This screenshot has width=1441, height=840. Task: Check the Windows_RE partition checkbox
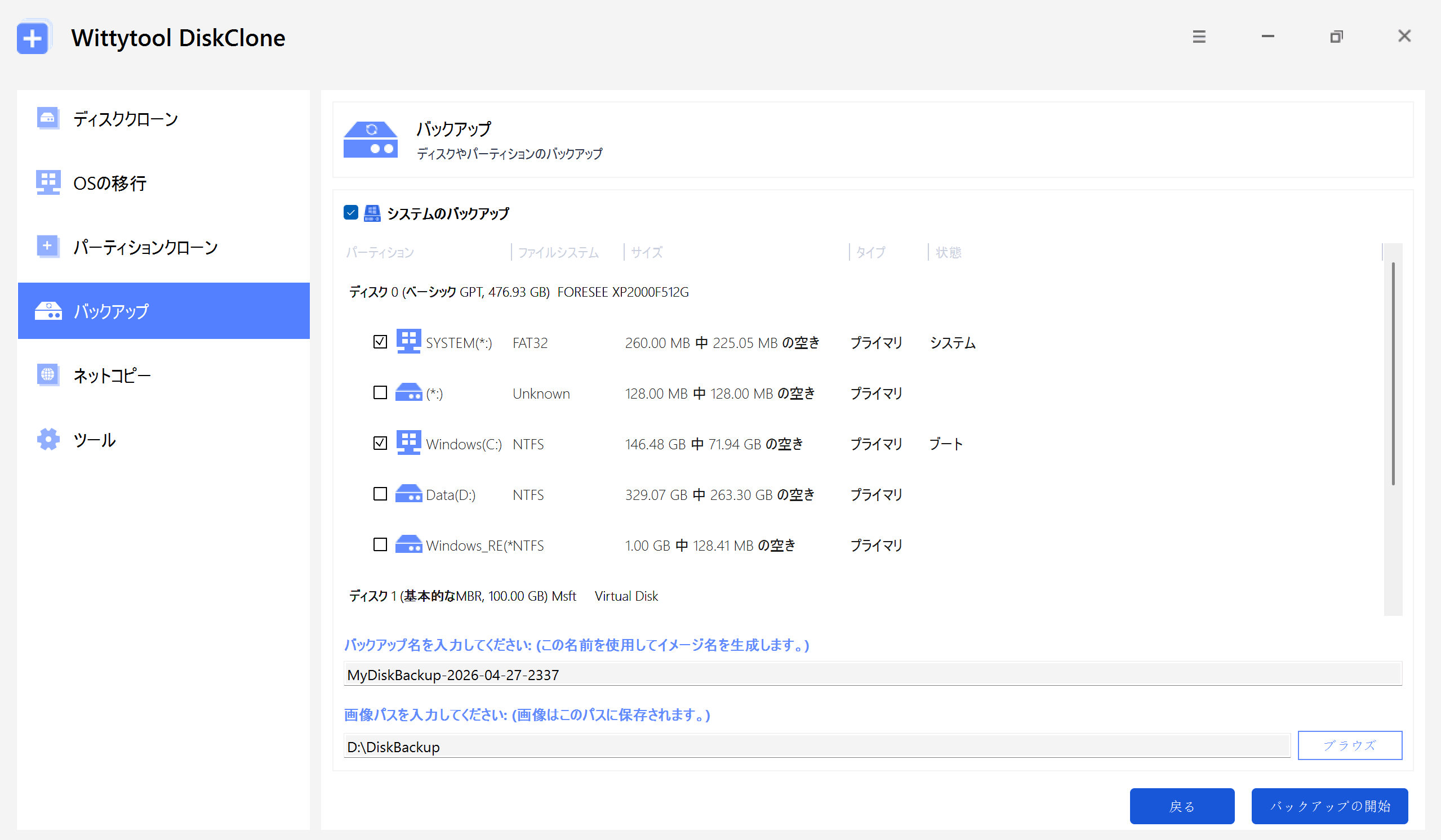[x=380, y=544]
